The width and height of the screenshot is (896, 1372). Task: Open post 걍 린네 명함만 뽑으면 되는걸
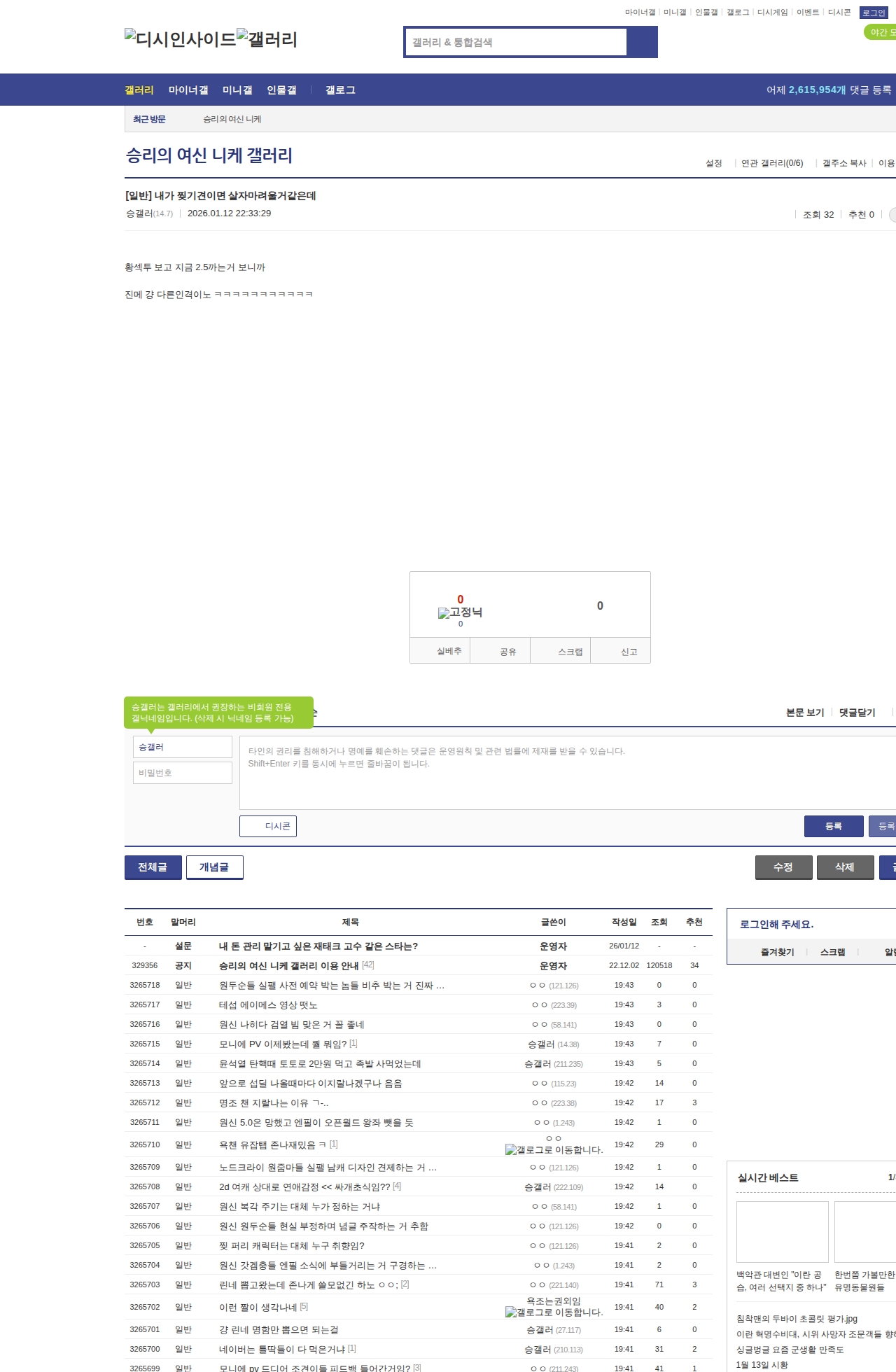[279, 1330]
